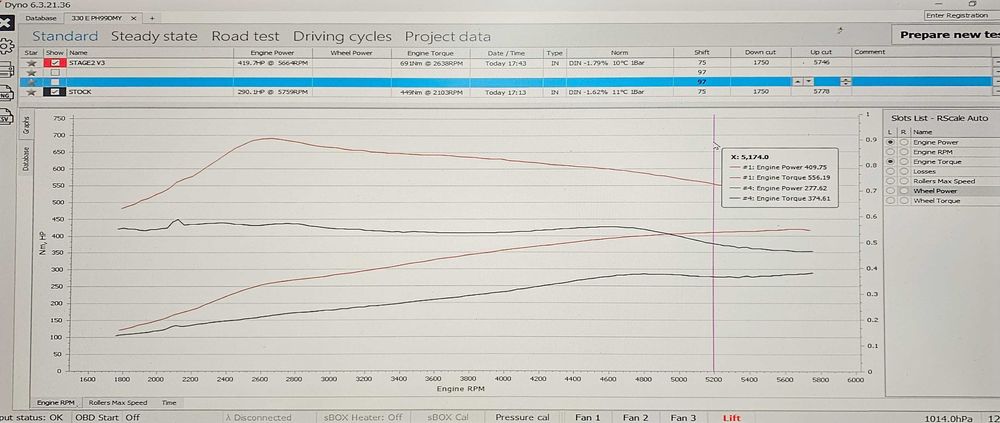Add a new tab with plus button
The width and height of the screenshot is (1000, 423).
coord(152,18)
